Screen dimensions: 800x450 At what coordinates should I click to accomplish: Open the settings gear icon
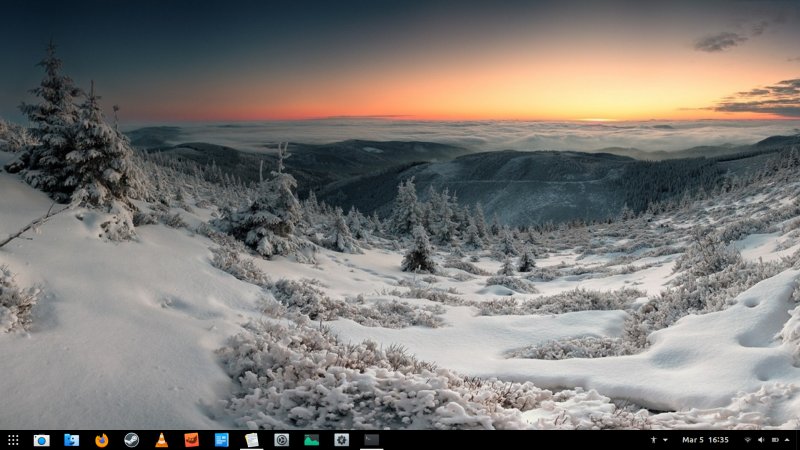tap(341, 440)
